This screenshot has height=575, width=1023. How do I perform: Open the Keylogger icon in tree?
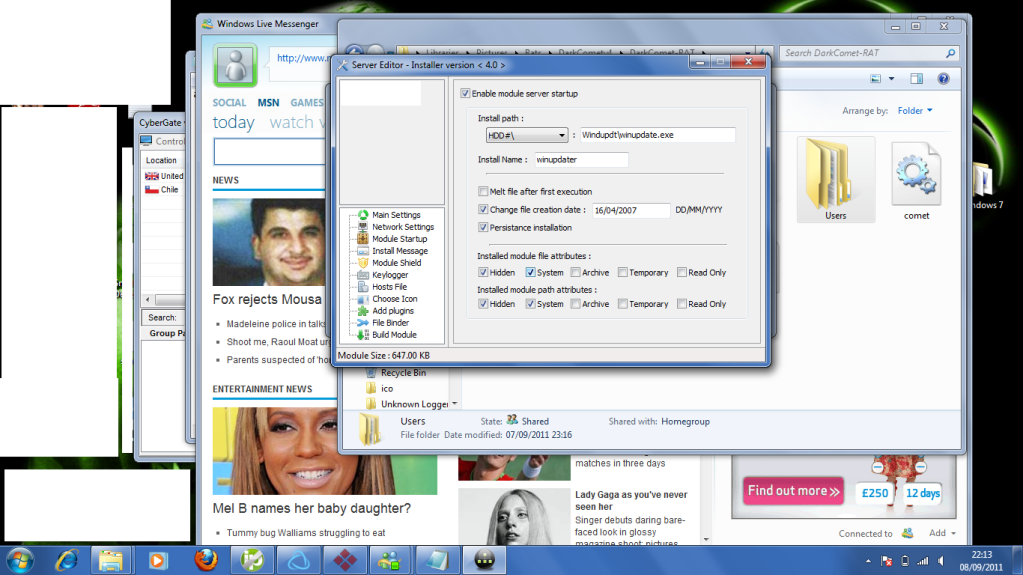363,275
